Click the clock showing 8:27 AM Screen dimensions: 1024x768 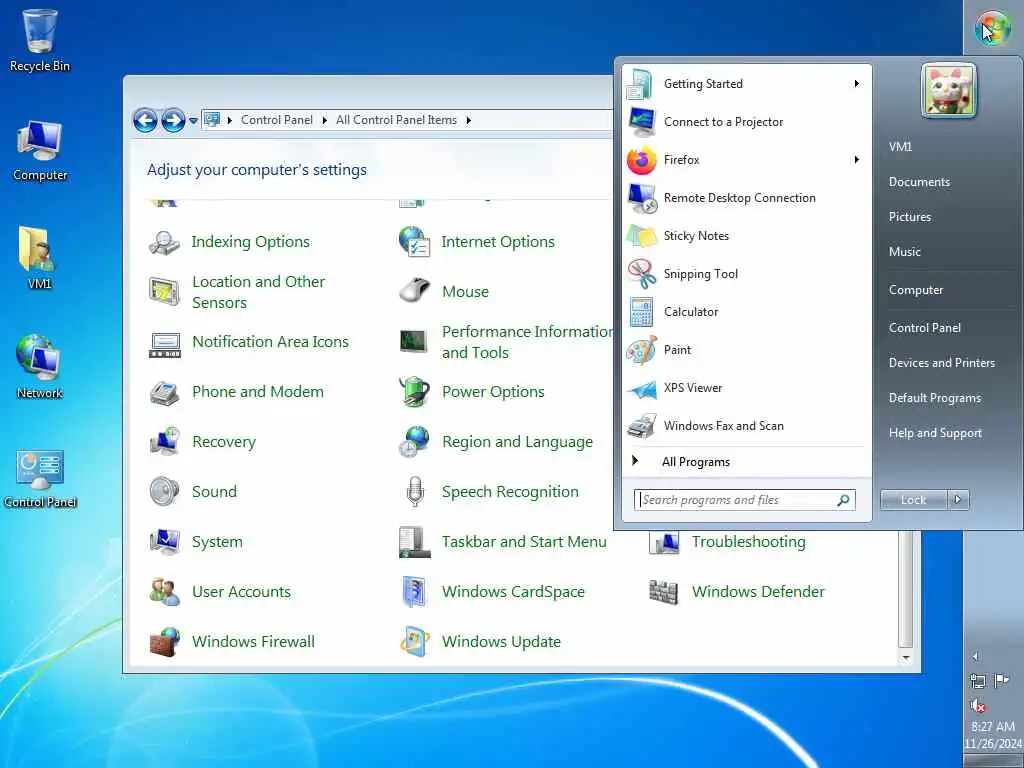click(993, 726)
